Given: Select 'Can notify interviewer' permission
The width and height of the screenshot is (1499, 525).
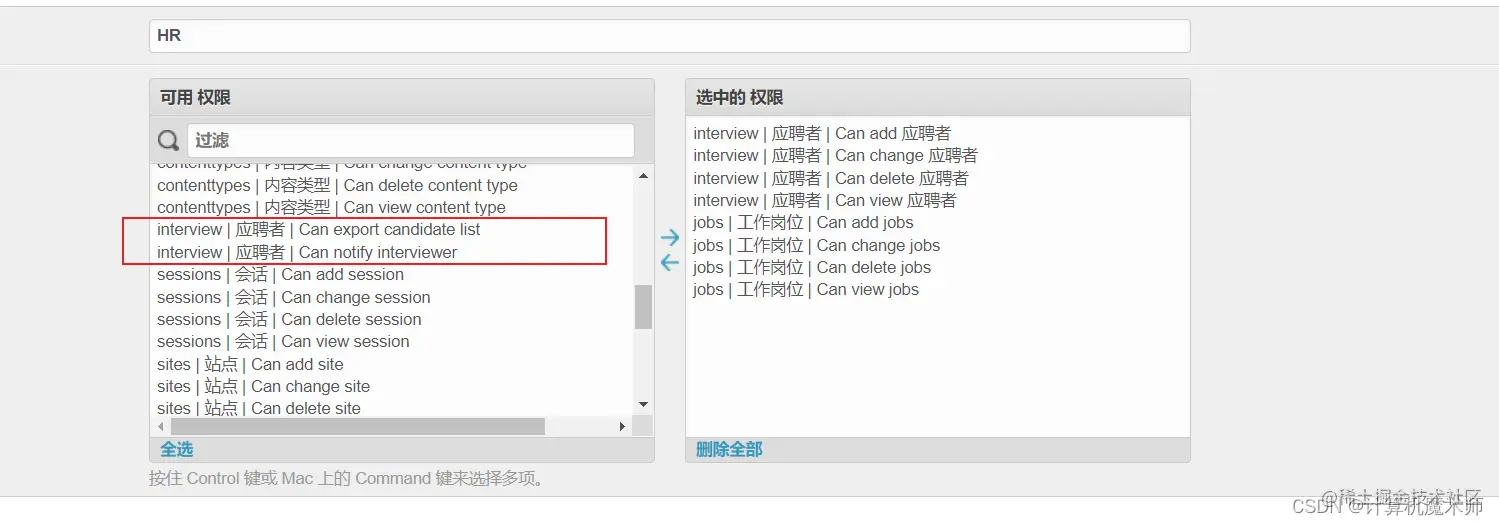Looking at the screenshot, I should click(307, 252).
